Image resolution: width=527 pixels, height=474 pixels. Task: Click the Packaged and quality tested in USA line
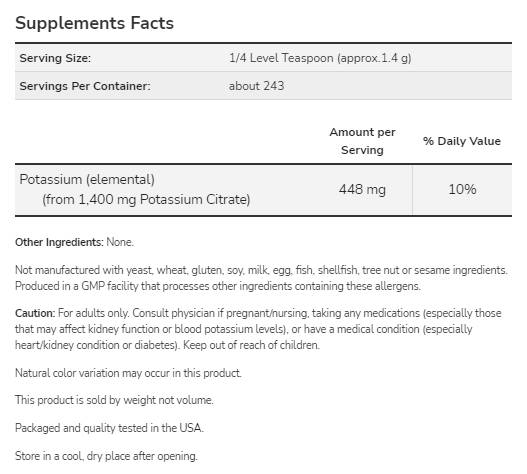point(109,428)
